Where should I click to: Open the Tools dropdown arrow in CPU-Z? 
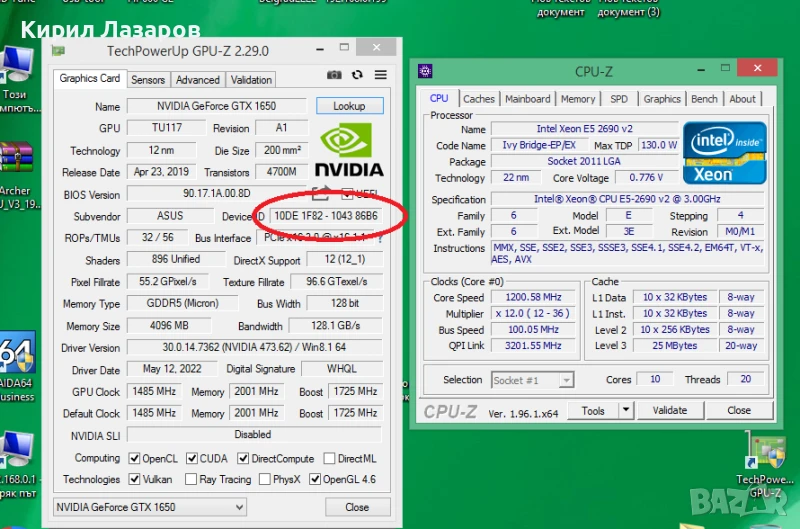[x=626, y=410]
